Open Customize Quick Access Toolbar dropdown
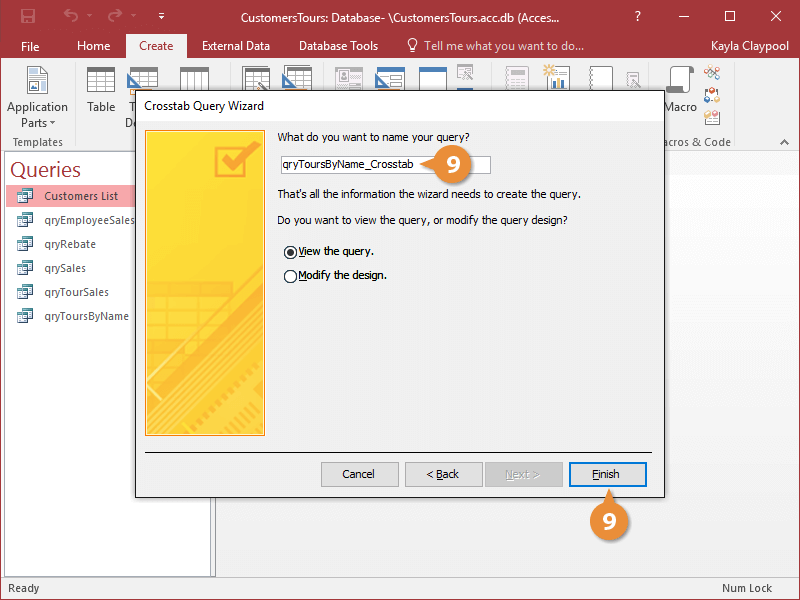The width and height of the screenshot is (800, 600). coord(161,16)
